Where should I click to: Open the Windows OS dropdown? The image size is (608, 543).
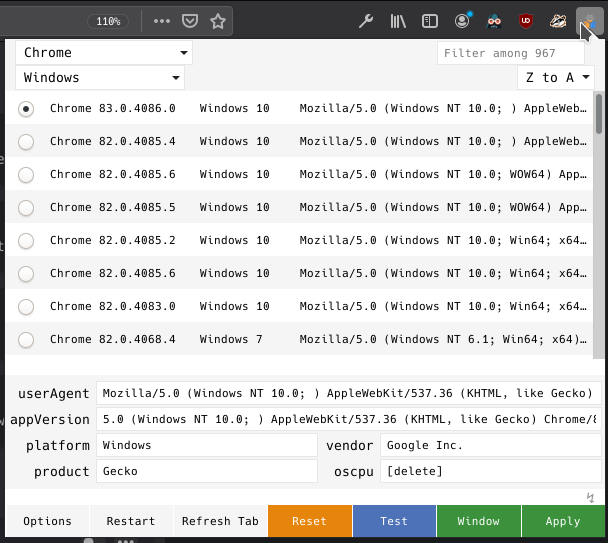pyautogui.click(x=100, y=78)
